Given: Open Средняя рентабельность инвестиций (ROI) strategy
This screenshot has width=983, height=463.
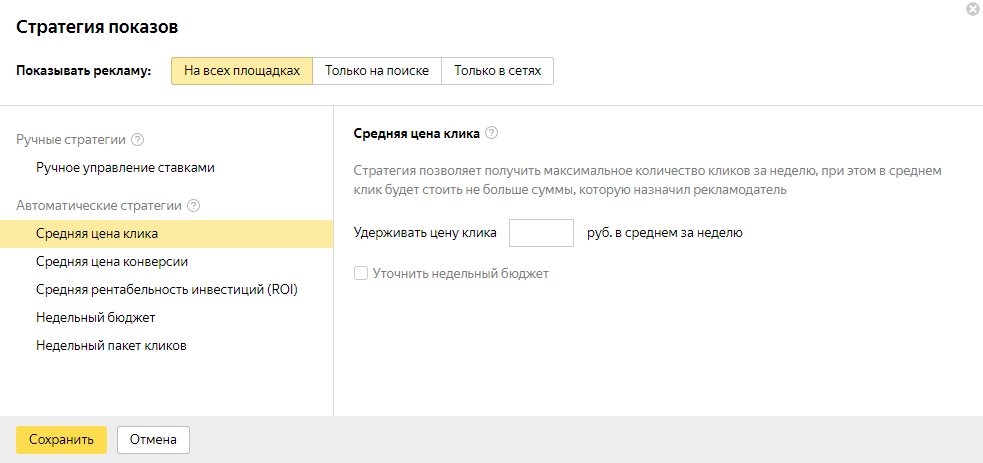Looking at the screenshot, I should pos(166,290).
